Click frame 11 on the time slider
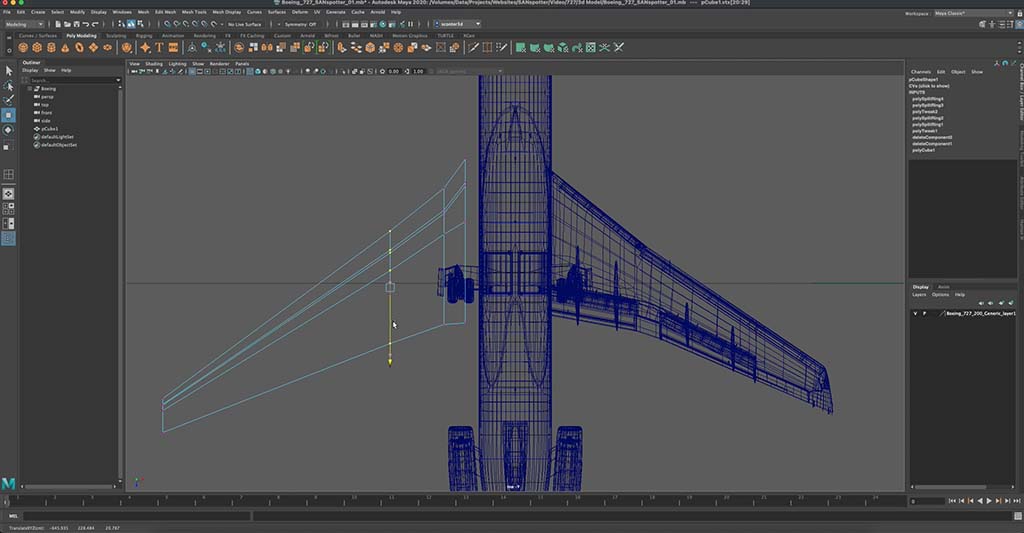This screenshot has width=1024, height=533. pyautogui.click(x=391, y=498)
